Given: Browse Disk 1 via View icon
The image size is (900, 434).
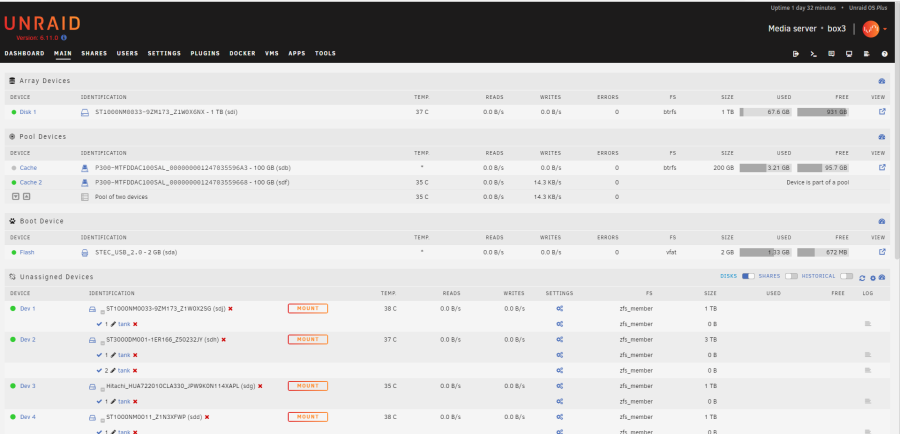Looking at the screenshot, I should tap(881, 112).
